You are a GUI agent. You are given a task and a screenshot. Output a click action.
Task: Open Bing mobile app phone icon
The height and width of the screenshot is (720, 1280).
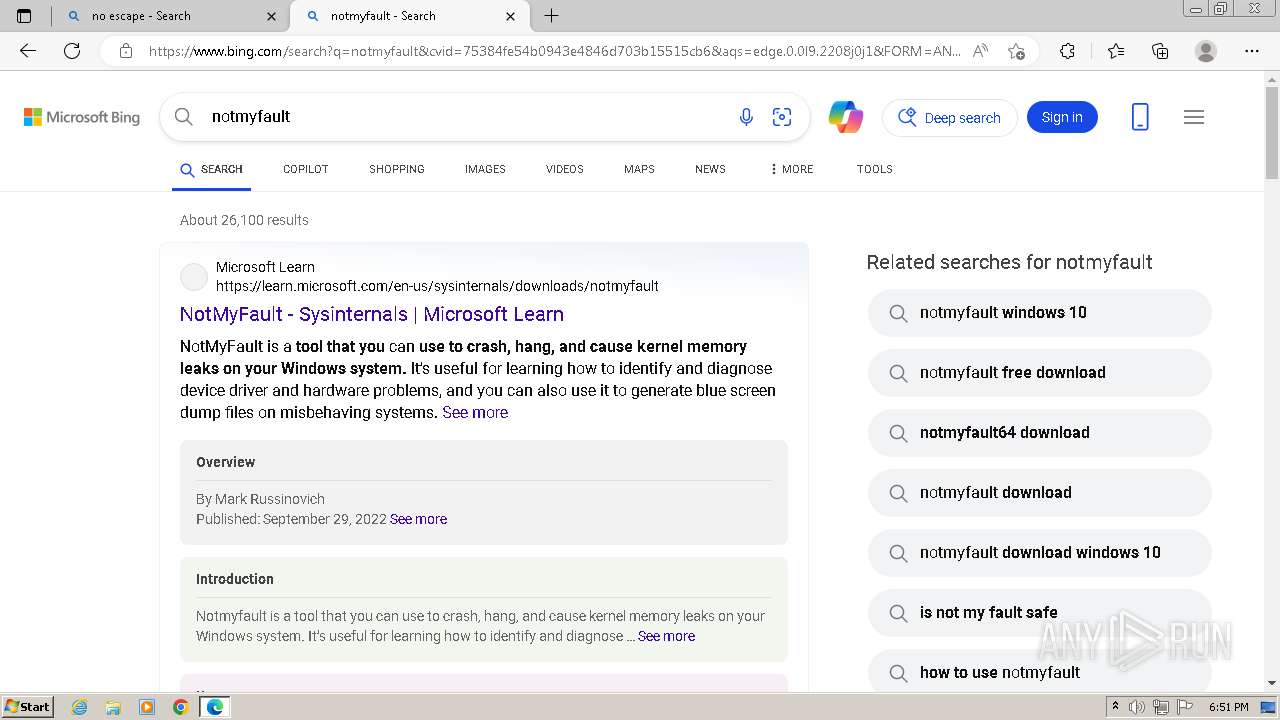(x=1140, y=117)
